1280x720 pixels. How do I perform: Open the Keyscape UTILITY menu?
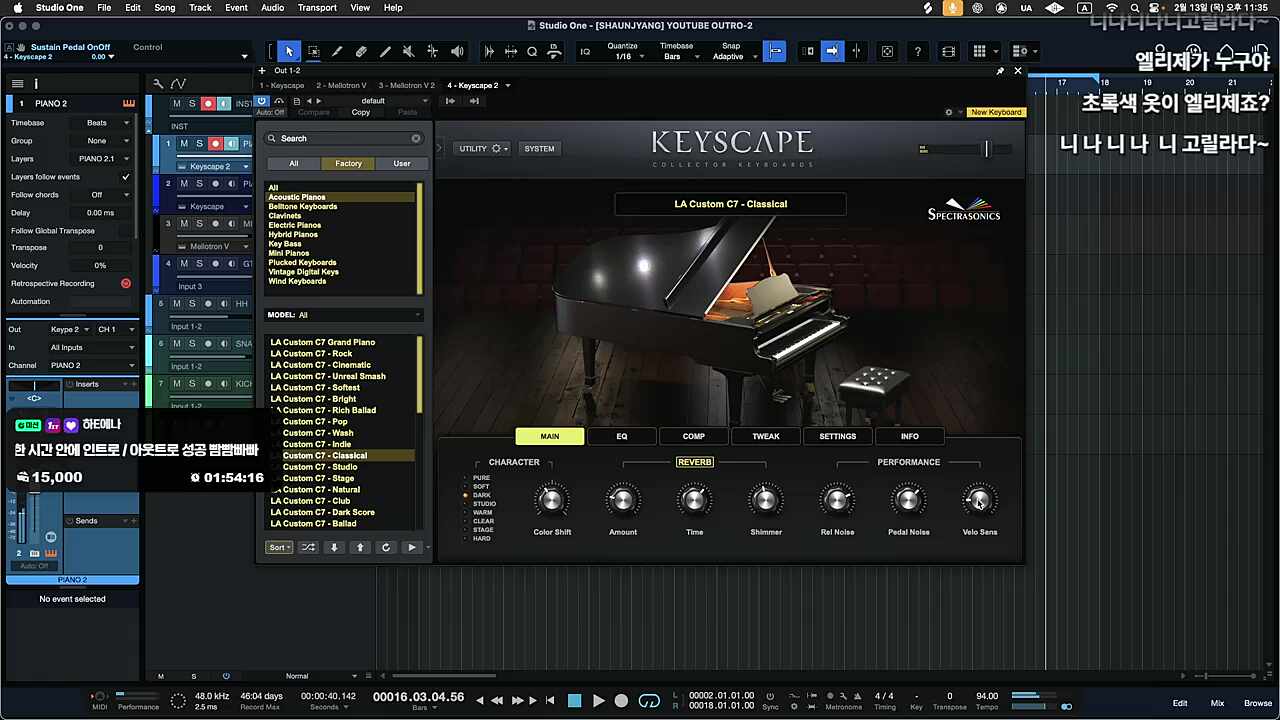click(x=483, y=149)
